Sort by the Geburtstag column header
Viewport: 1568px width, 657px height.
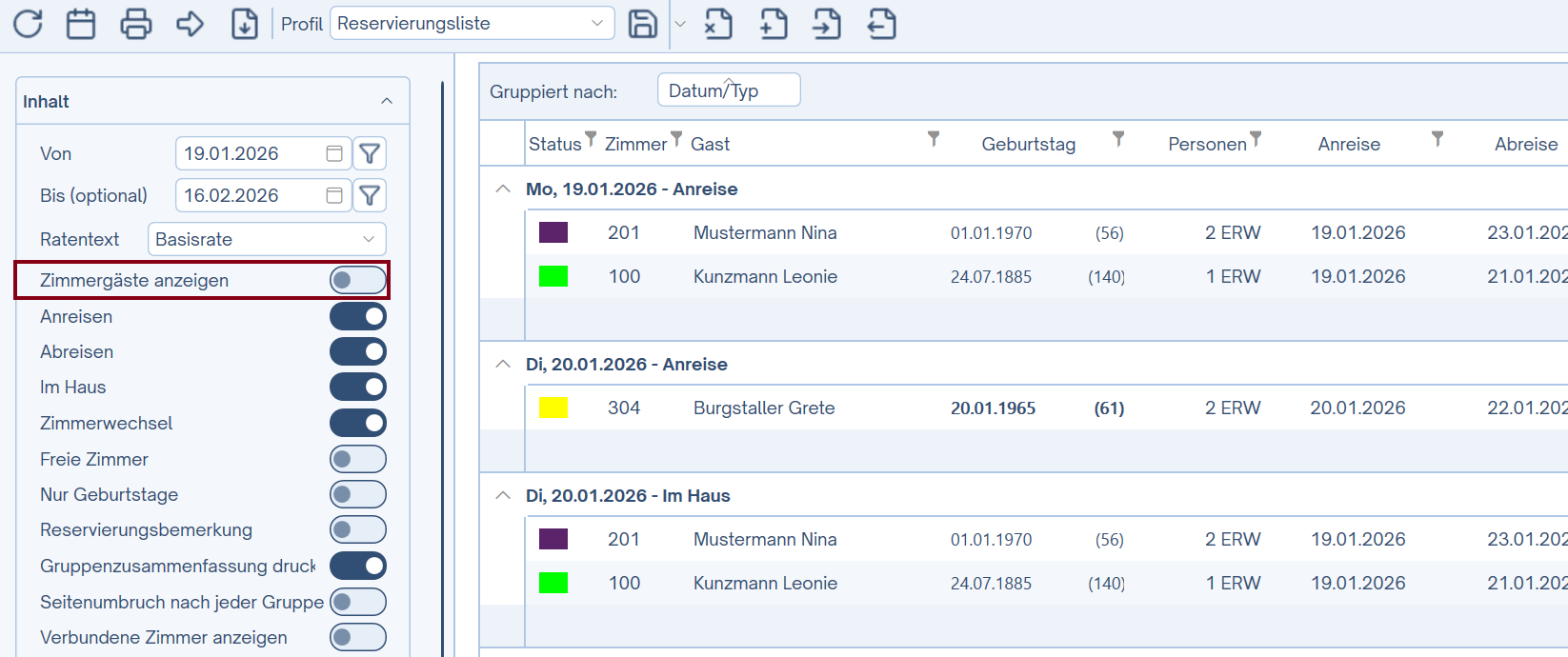click(1029, 144)
